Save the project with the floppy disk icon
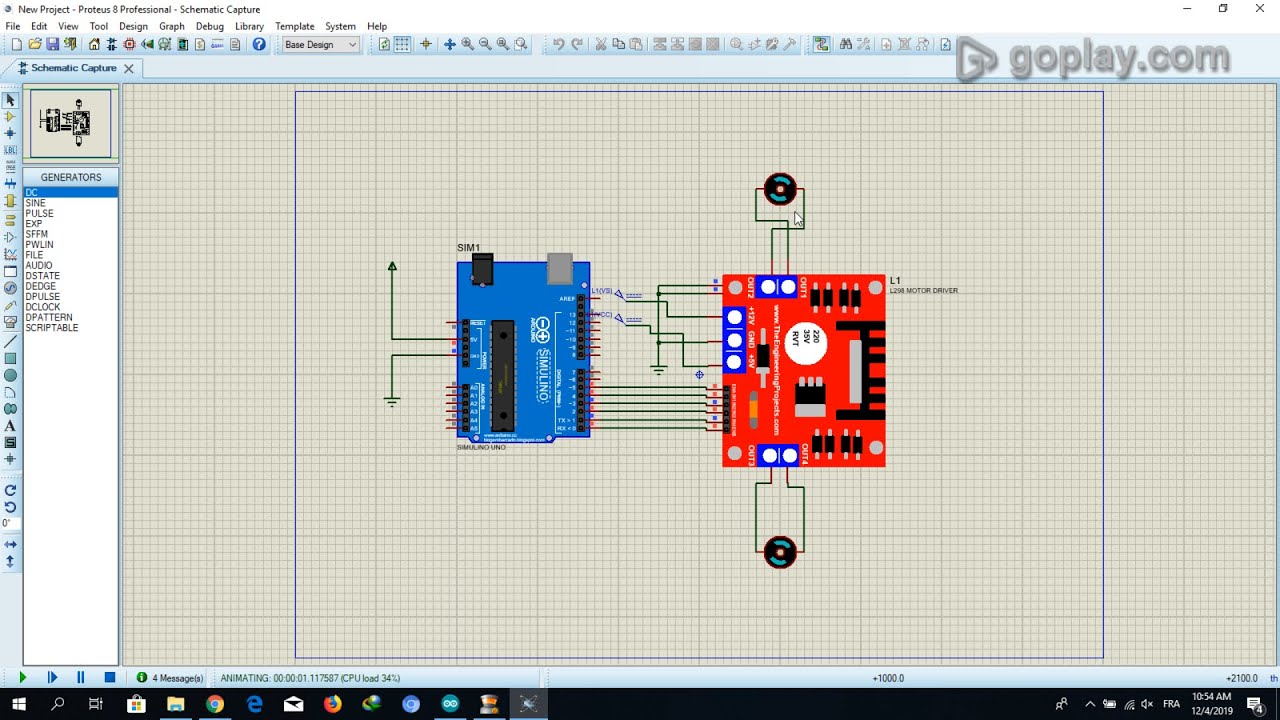1280x720 pixels. tap(52, 44)
